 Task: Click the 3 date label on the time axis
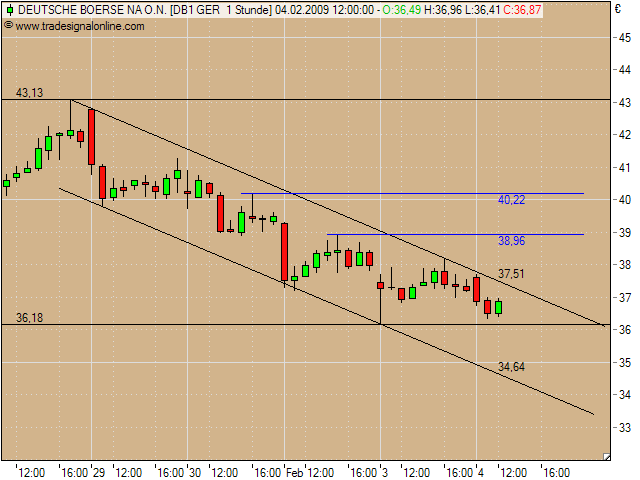385,473
